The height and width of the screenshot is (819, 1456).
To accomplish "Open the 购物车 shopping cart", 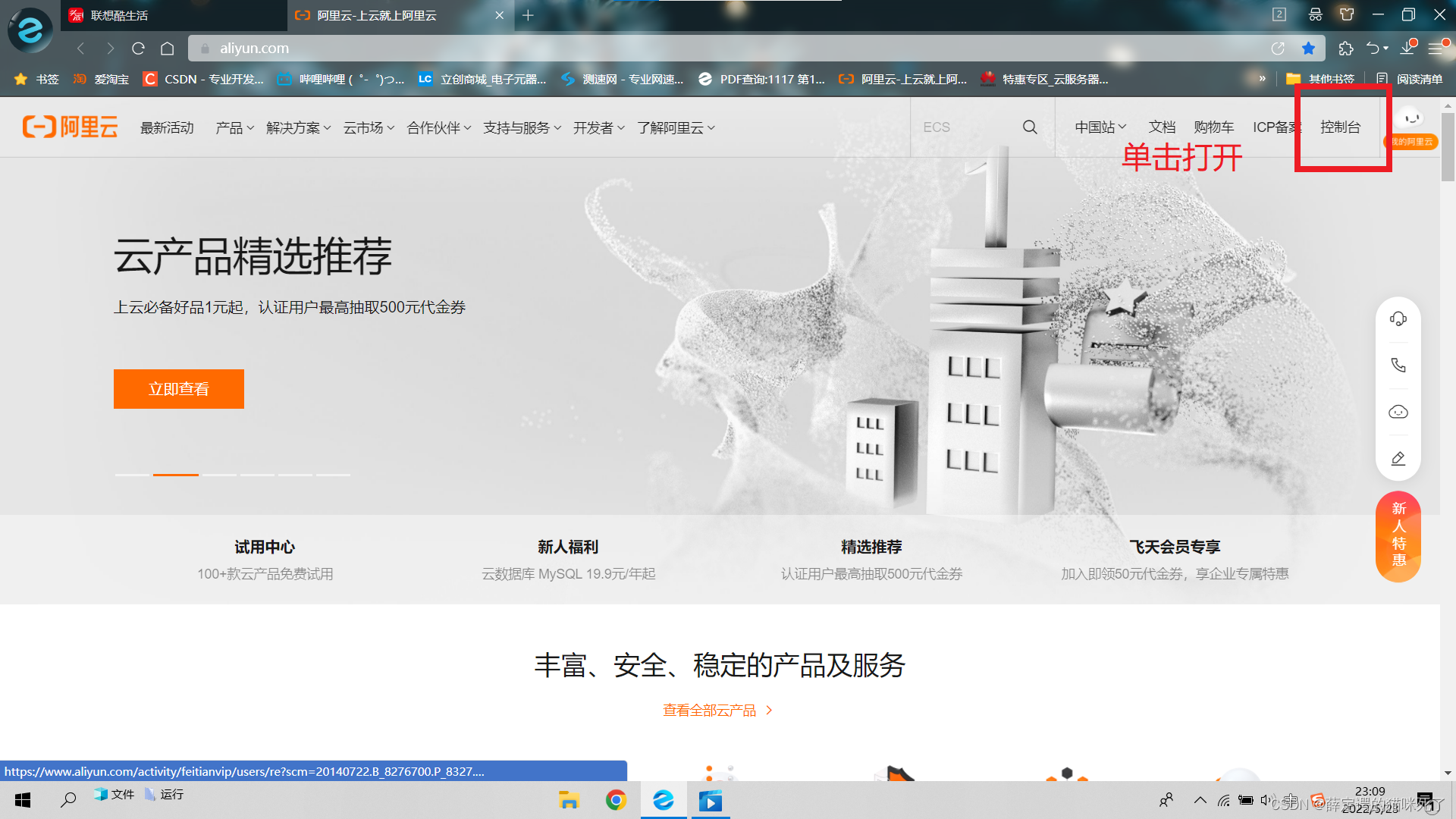I will (1213, 127).
